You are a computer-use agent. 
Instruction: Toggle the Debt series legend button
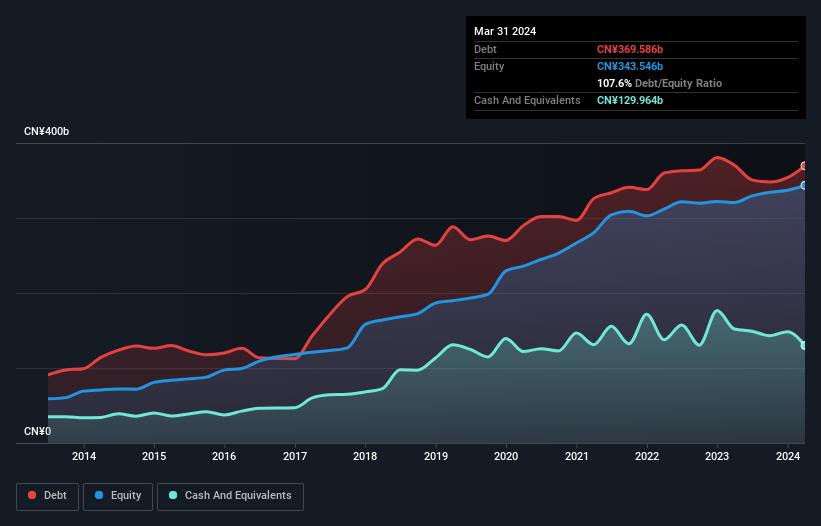tap(48, 496)
